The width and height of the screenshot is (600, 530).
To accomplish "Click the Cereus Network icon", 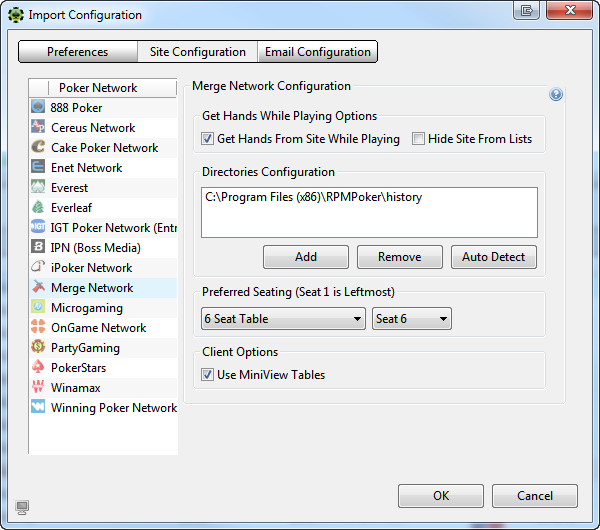I will point(38,127).
